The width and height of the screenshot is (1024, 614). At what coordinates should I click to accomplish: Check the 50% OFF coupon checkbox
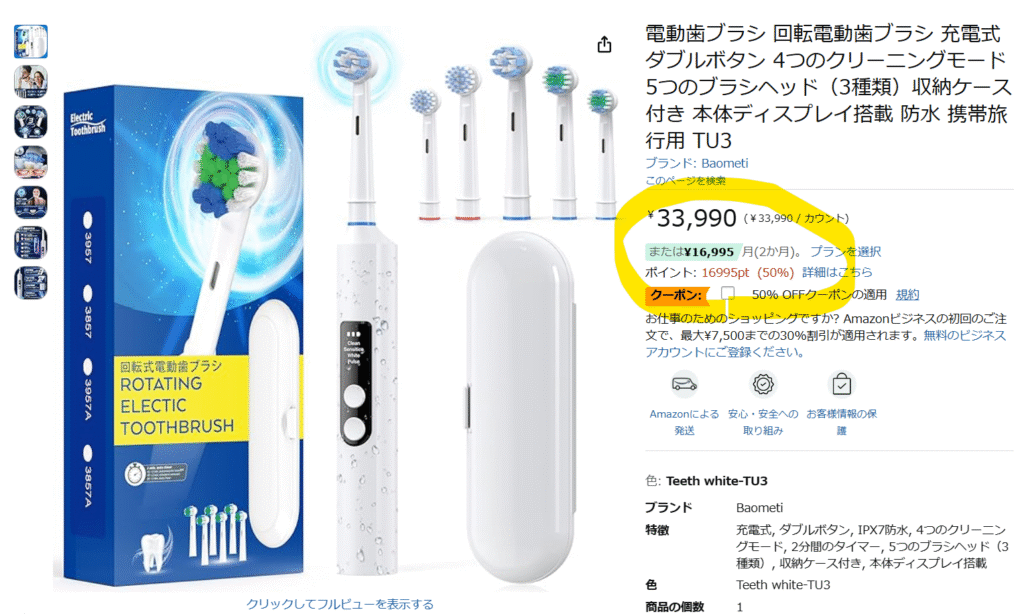(728, 293)
